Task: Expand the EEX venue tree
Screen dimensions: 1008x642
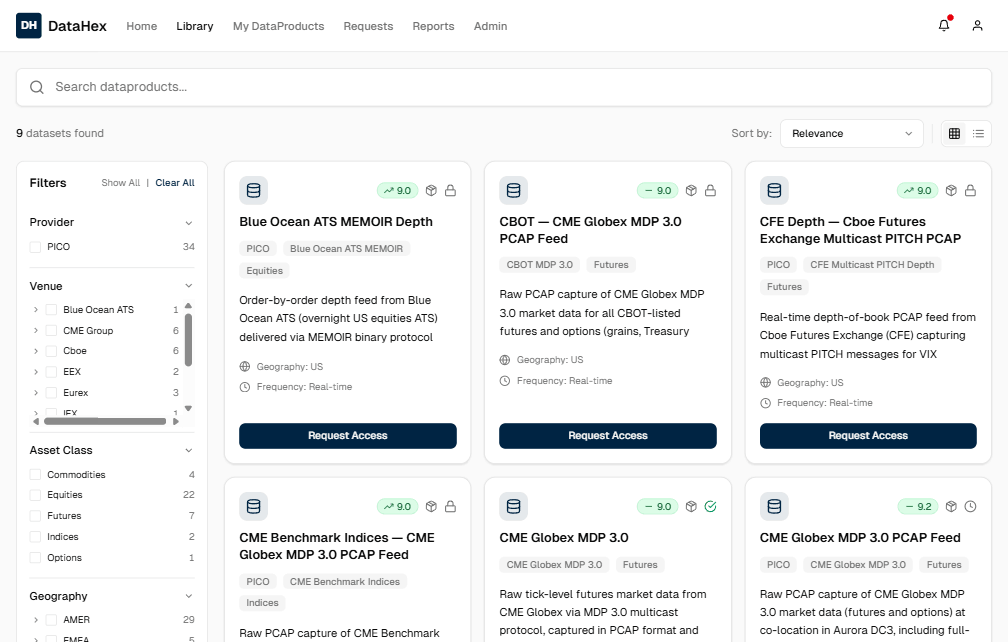Action: [35, 371]
